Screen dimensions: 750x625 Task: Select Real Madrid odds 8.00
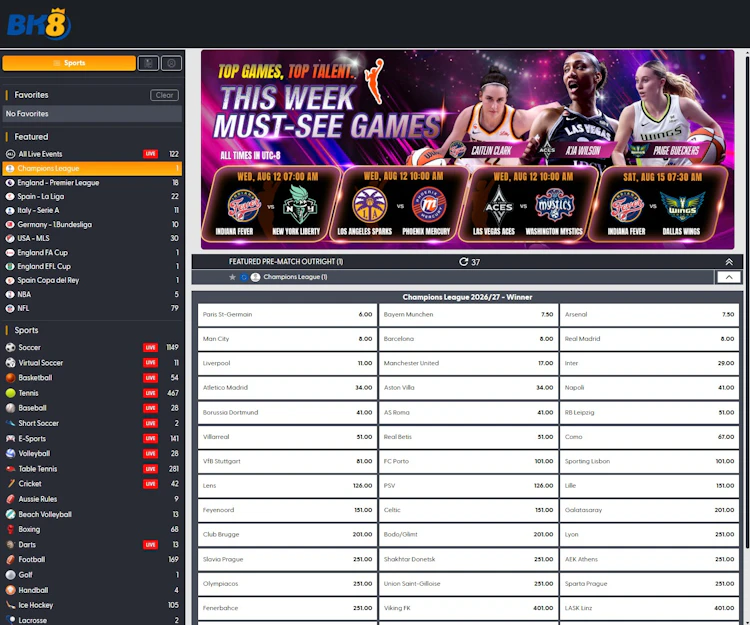tap(650, 339)
